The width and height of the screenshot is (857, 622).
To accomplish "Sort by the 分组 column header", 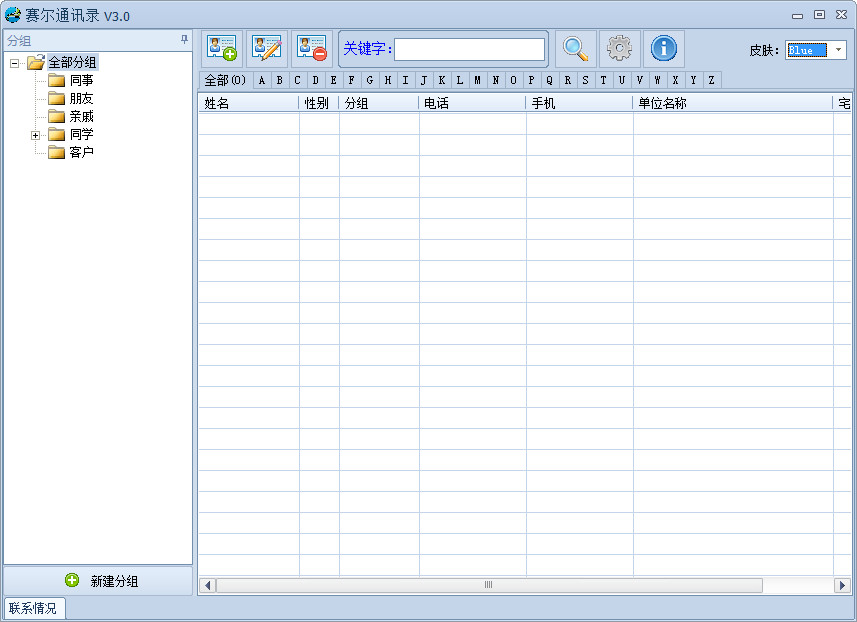I will click(x=379, y=103).
